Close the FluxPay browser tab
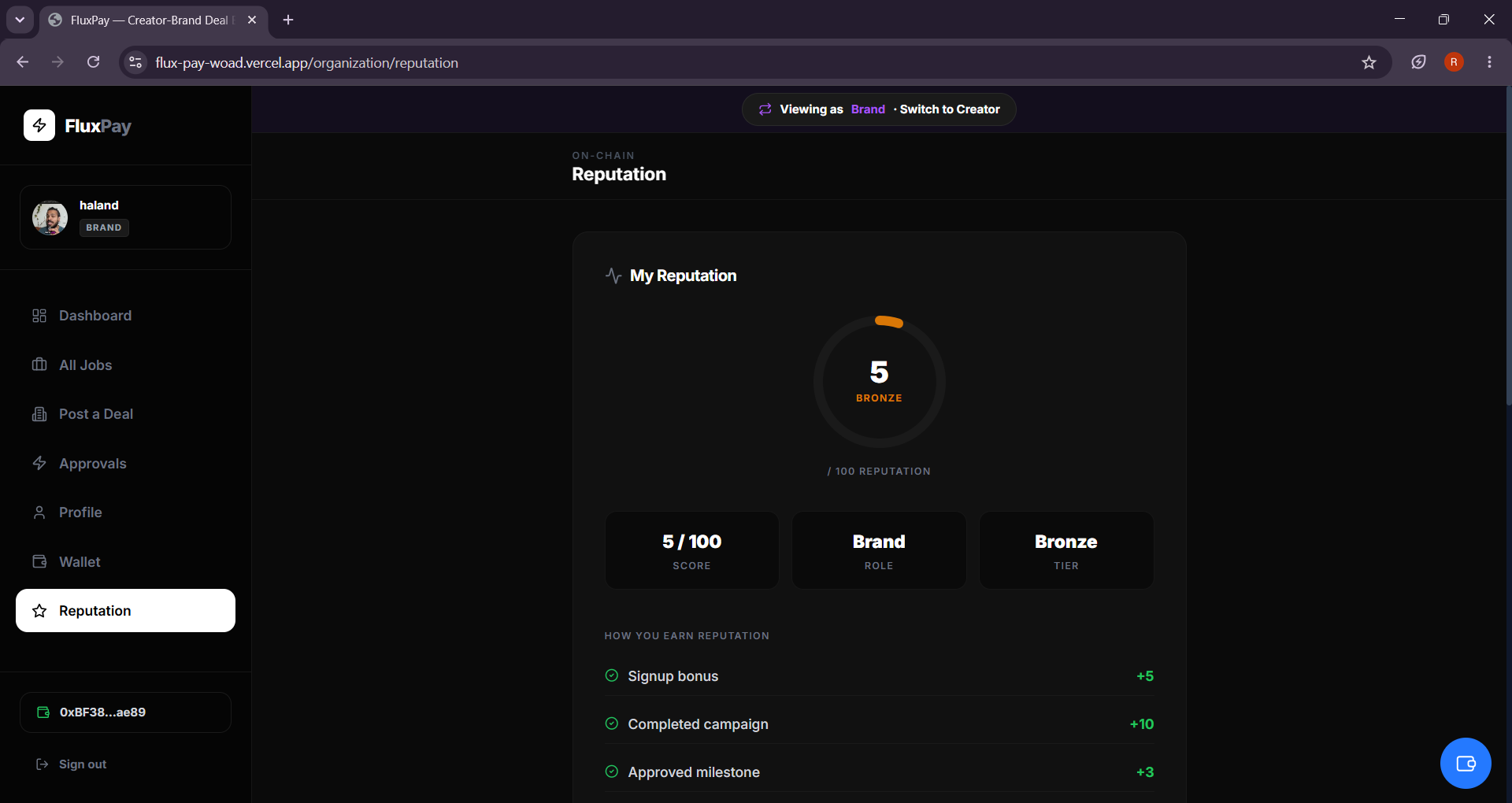This screenshot has width=1512, height=803. (252, 20)
